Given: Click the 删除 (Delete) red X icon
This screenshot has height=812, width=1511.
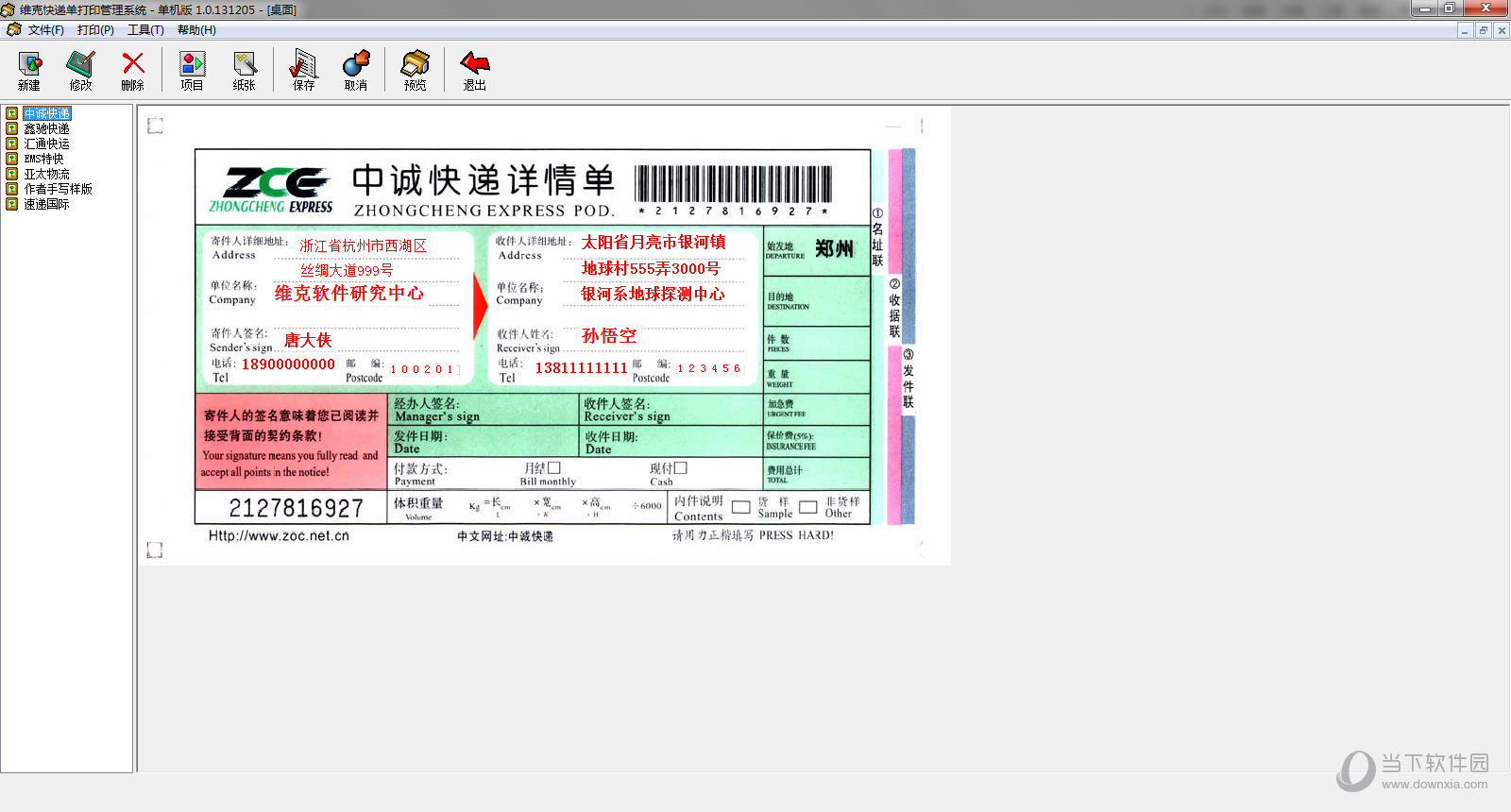Looking at the screenshot, I should point(133,70).
